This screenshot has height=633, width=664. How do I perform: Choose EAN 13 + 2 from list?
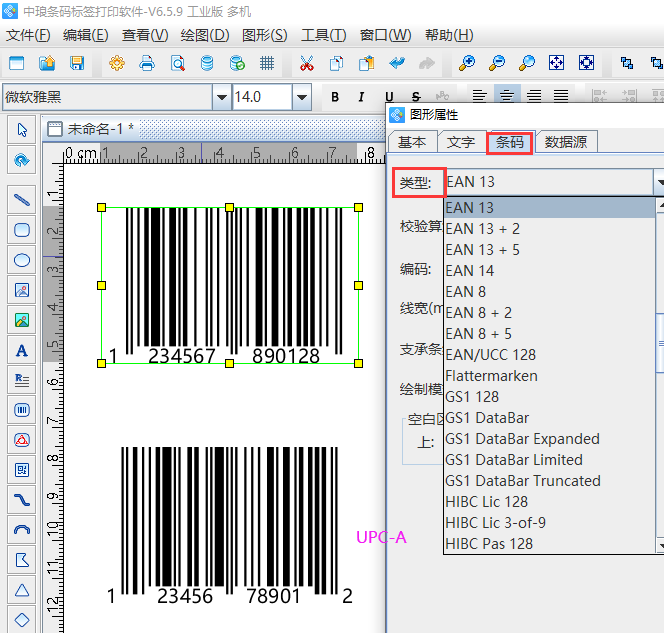[550, 229]
